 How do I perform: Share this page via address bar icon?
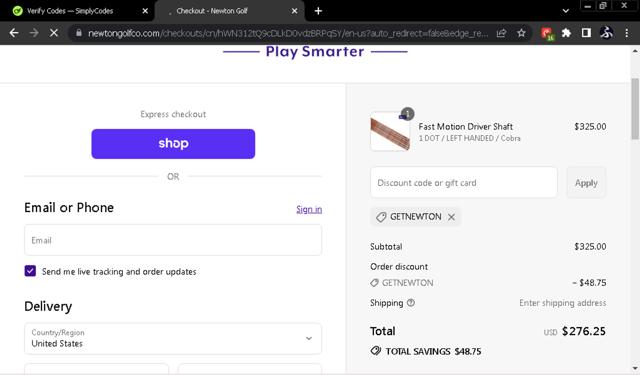click(x=502, y=33)
